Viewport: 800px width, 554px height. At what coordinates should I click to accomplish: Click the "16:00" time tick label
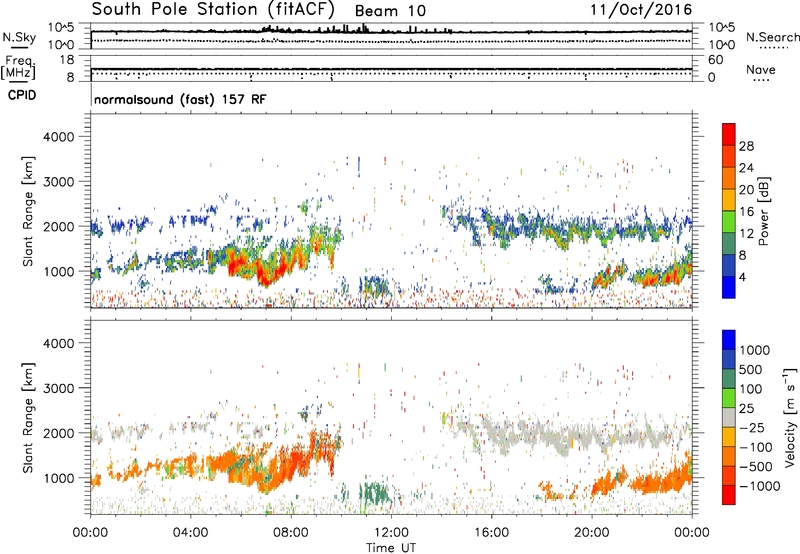(x=491, y=533)
